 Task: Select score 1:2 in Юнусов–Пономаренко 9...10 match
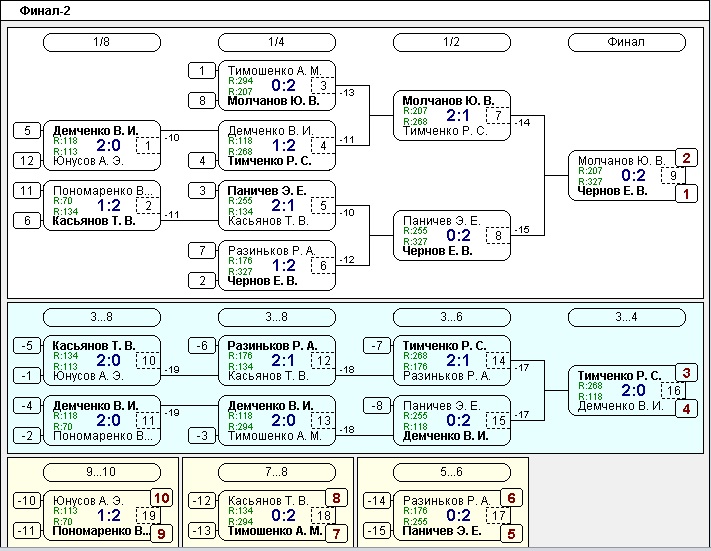pos(108,516)
